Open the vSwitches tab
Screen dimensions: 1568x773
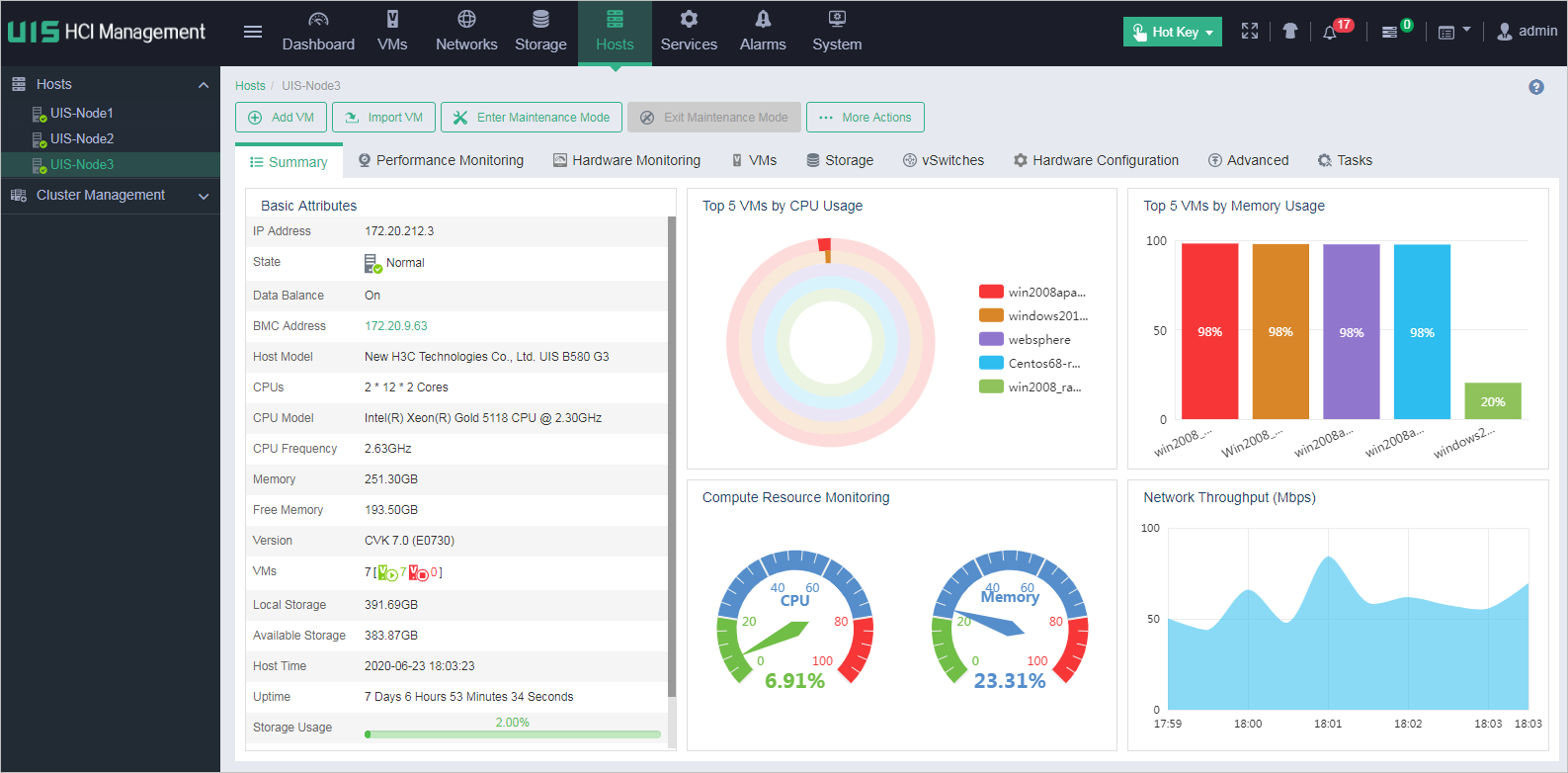click(944, 160)
